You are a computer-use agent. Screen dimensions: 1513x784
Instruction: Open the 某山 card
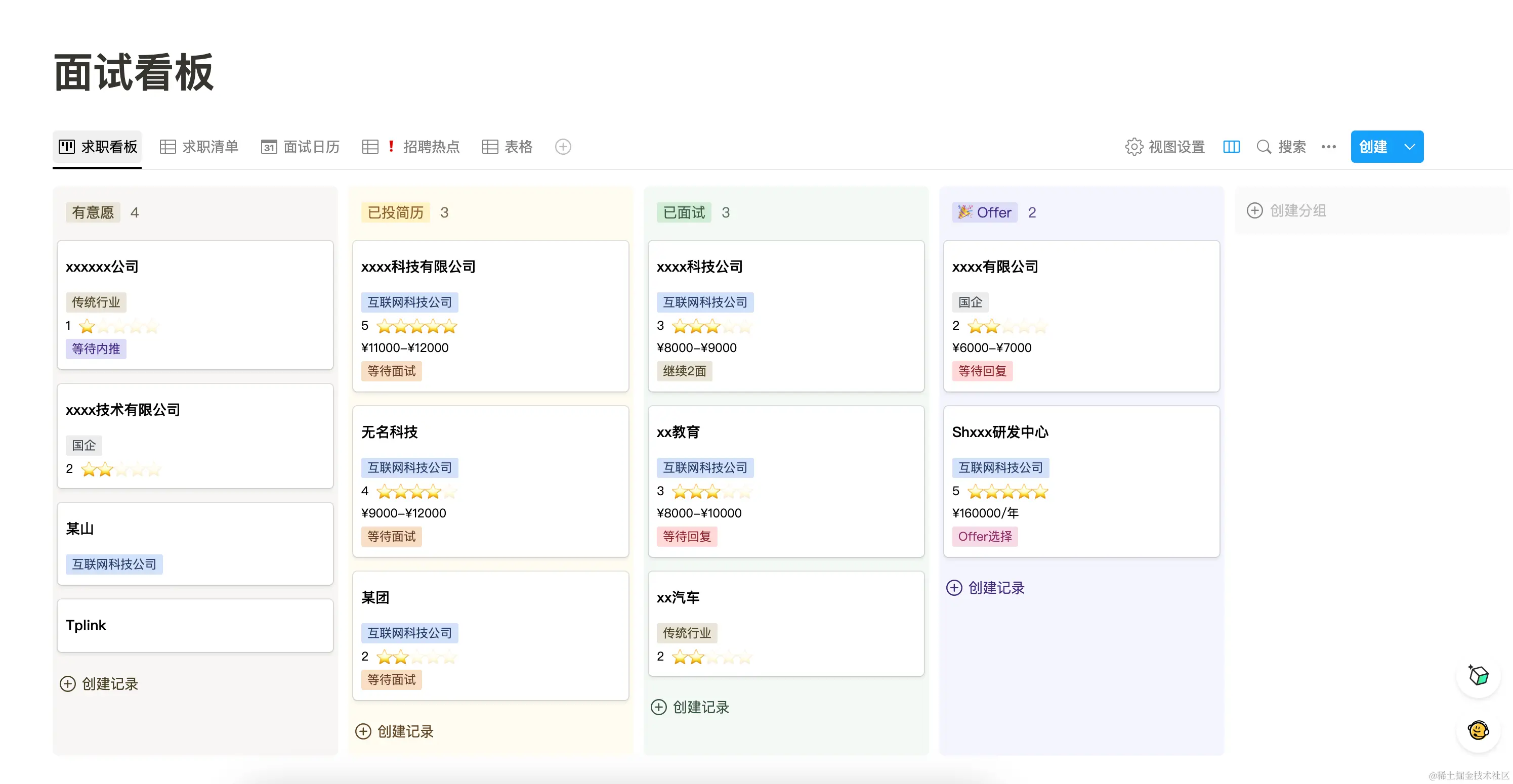(195, 543)
